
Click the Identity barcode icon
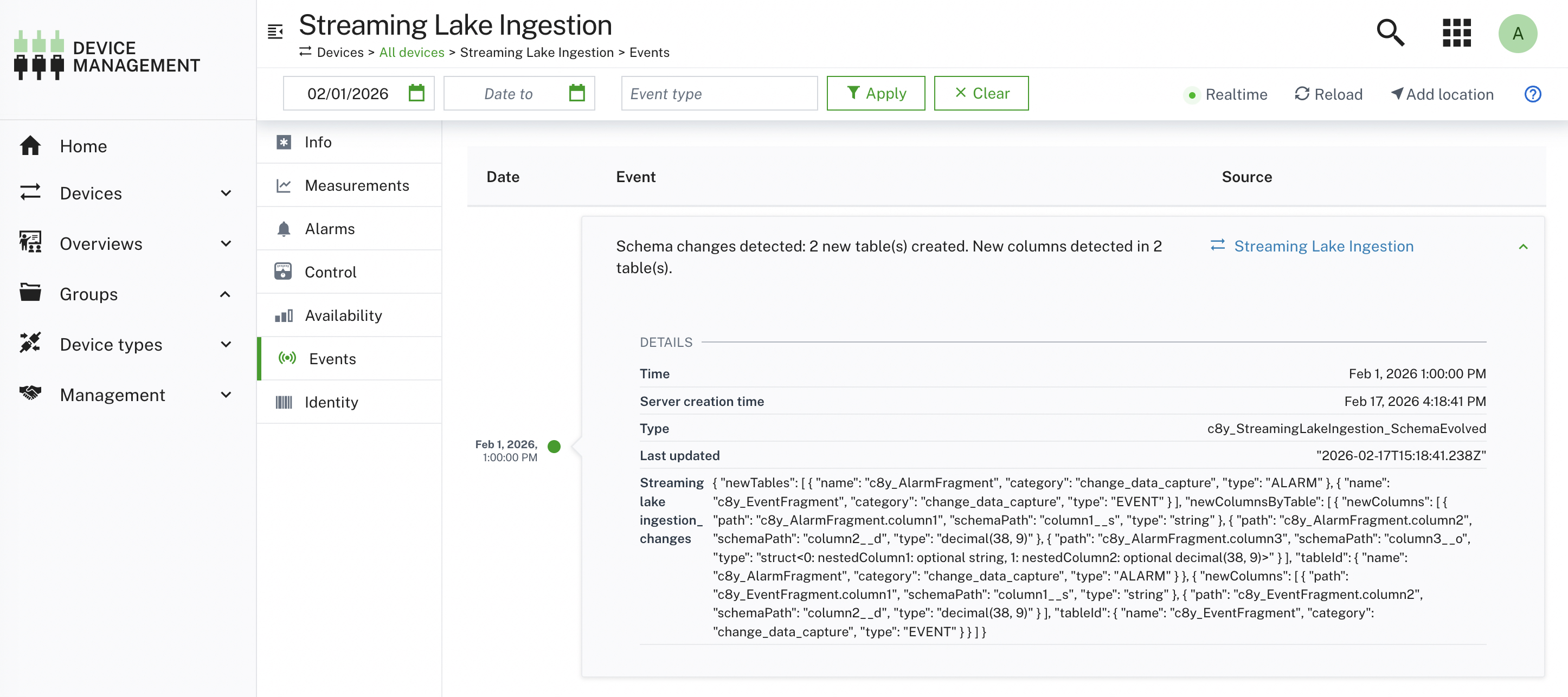pyautogui.click(x=284, y=402)
